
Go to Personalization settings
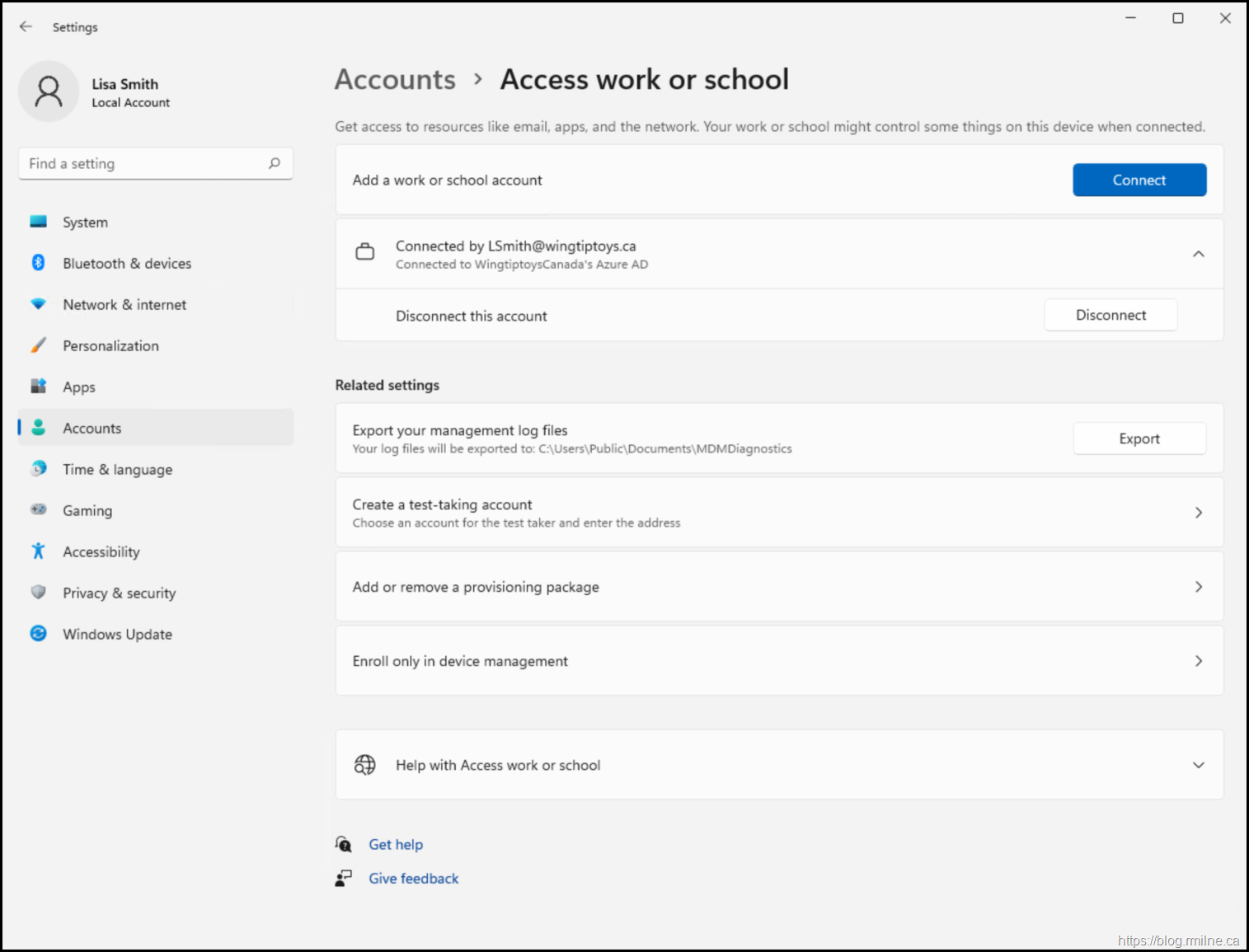(110, 346)
